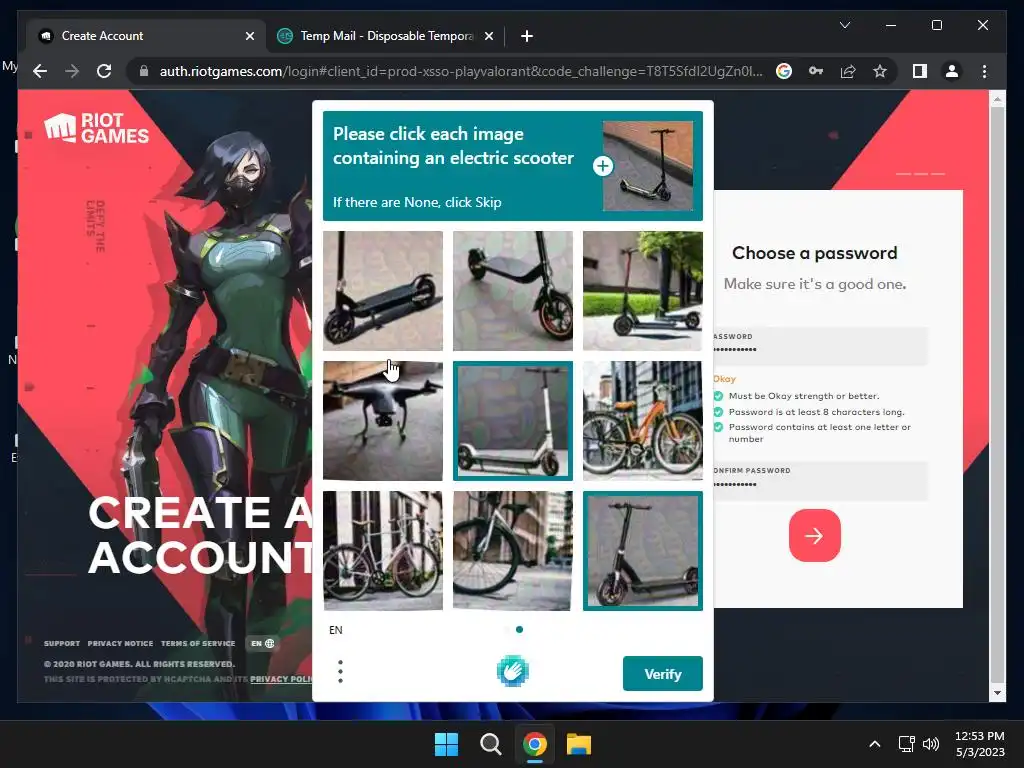Click the share page icon
The width and height of the screenshot is (1024, 768).
click(848, 71)
